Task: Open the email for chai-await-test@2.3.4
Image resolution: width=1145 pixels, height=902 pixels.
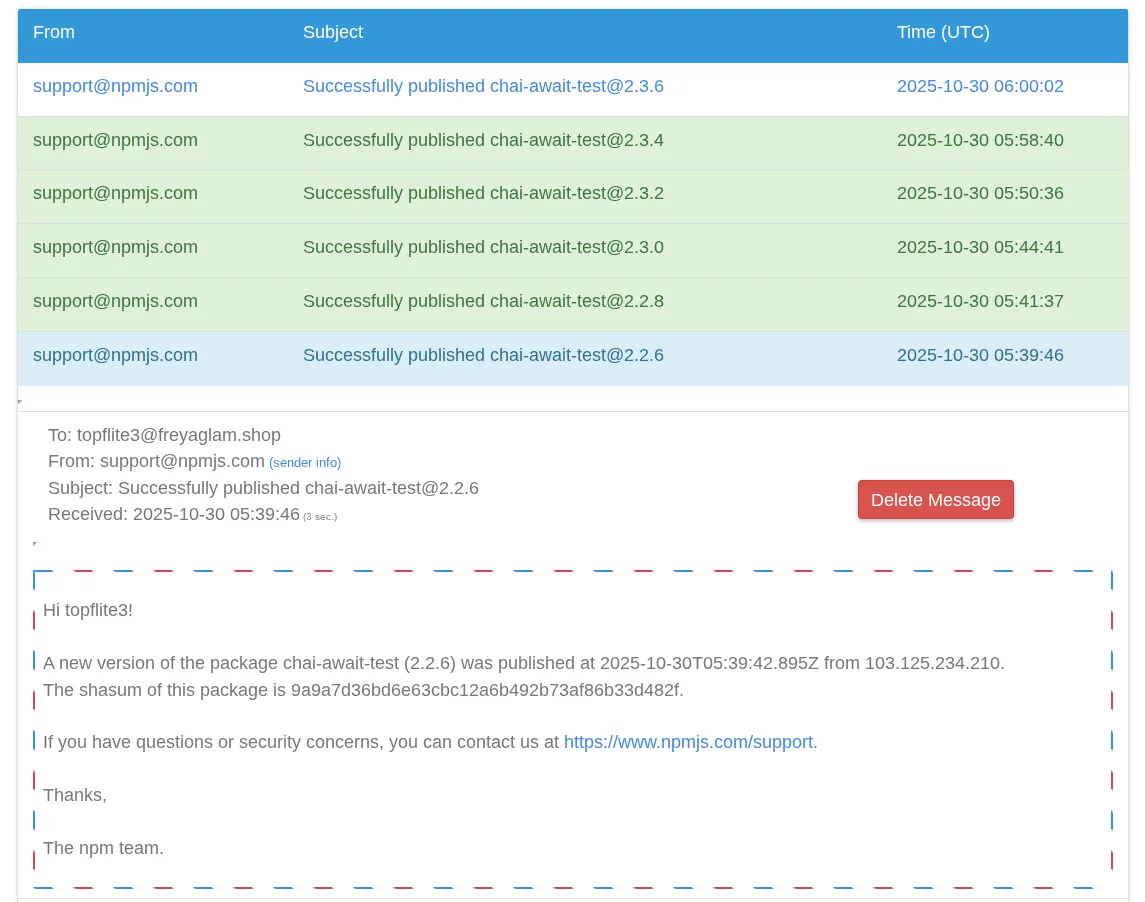Action: pyautogui.click(x=483, y=140)
